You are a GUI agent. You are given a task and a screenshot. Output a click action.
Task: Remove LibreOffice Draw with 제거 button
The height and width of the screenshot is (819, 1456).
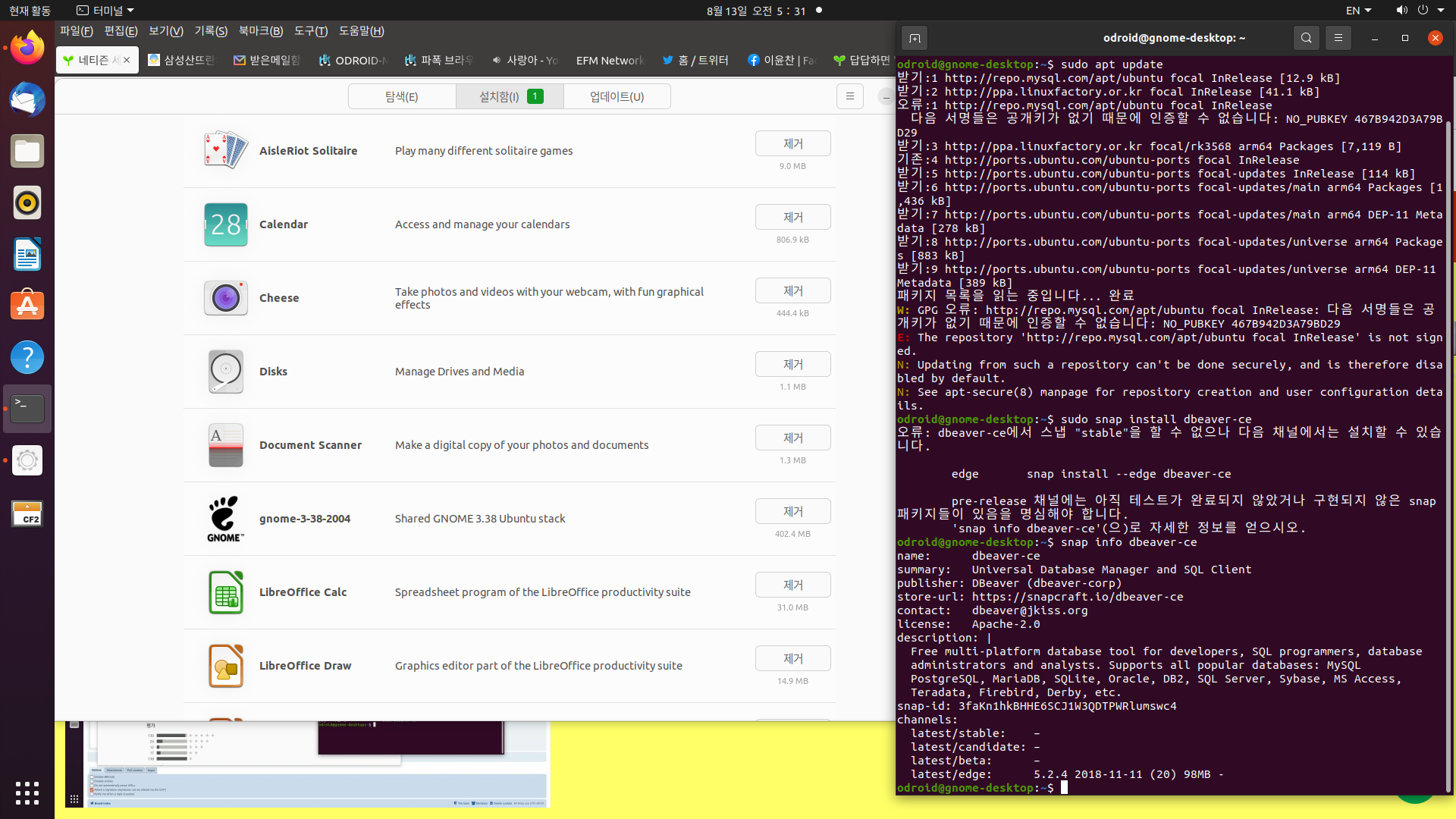pos(792,658)
